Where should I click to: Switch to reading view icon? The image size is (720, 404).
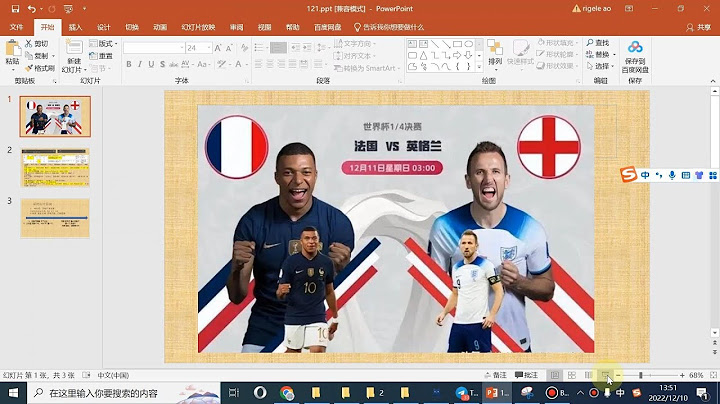coord(588,375)
